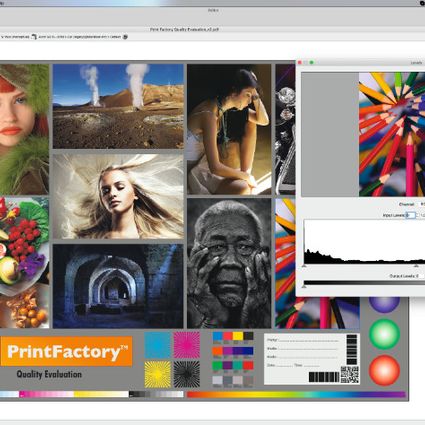Click the histogram graph in the Levels window
This screenshot has height=425, width=425.
click(364, 242)
